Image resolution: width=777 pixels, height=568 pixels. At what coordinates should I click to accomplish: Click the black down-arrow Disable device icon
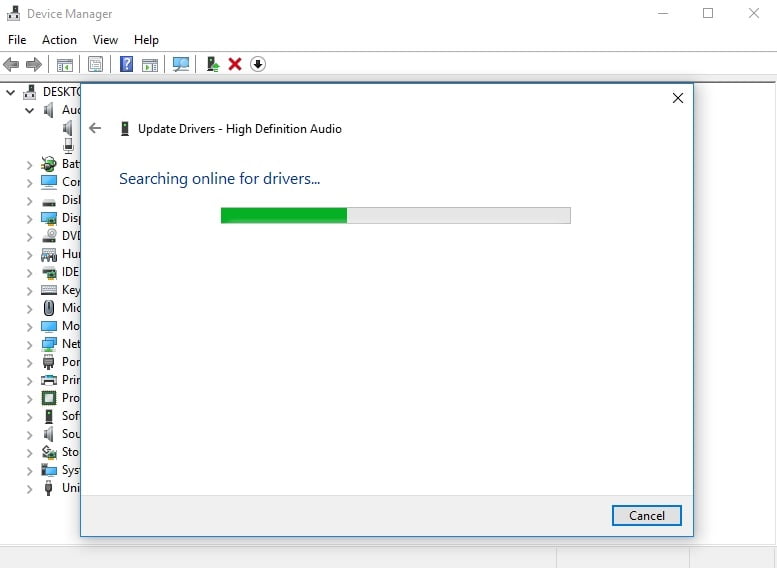[258, 64]
